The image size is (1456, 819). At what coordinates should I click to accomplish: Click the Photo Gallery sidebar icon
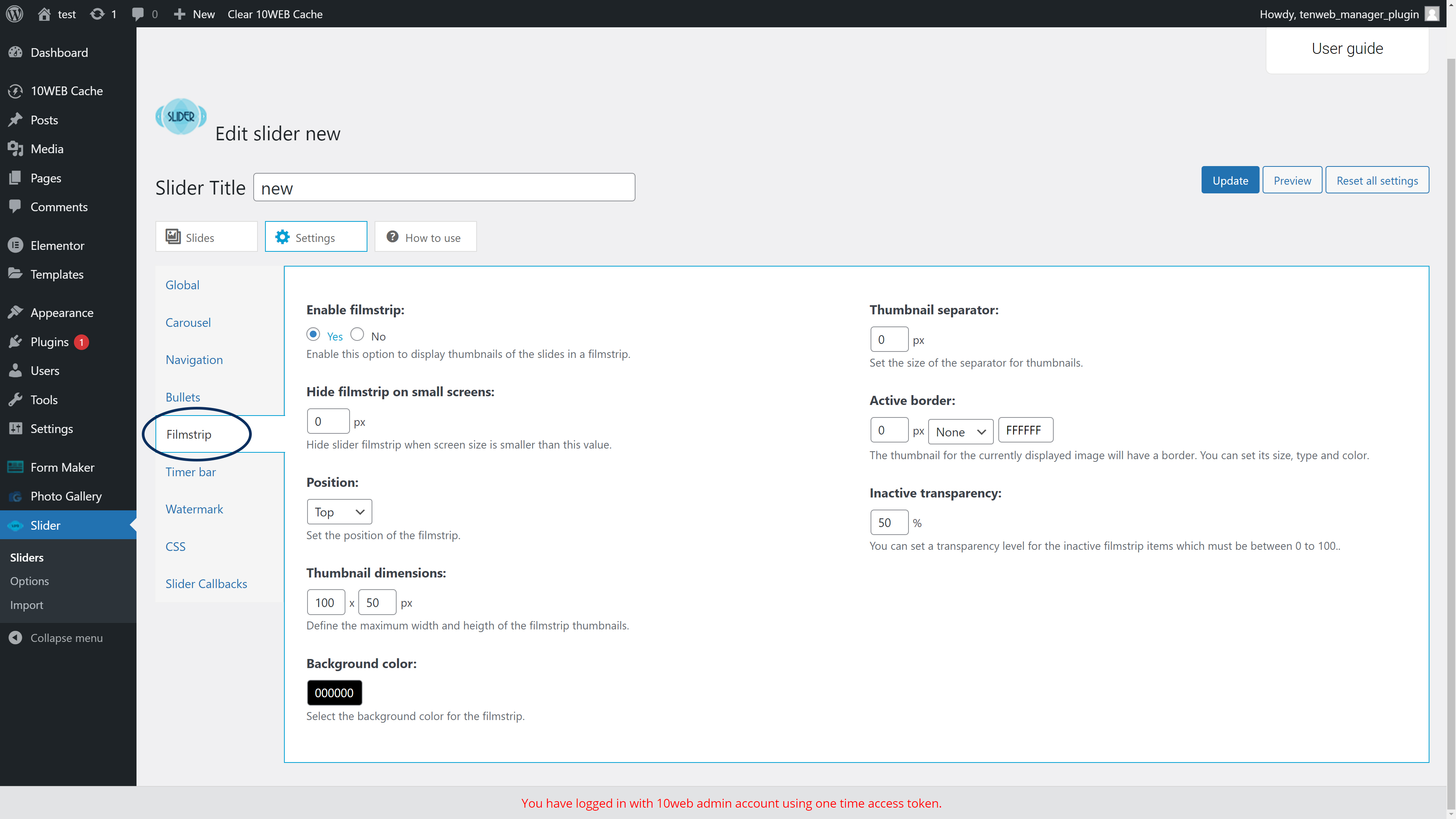coord(15,496)
